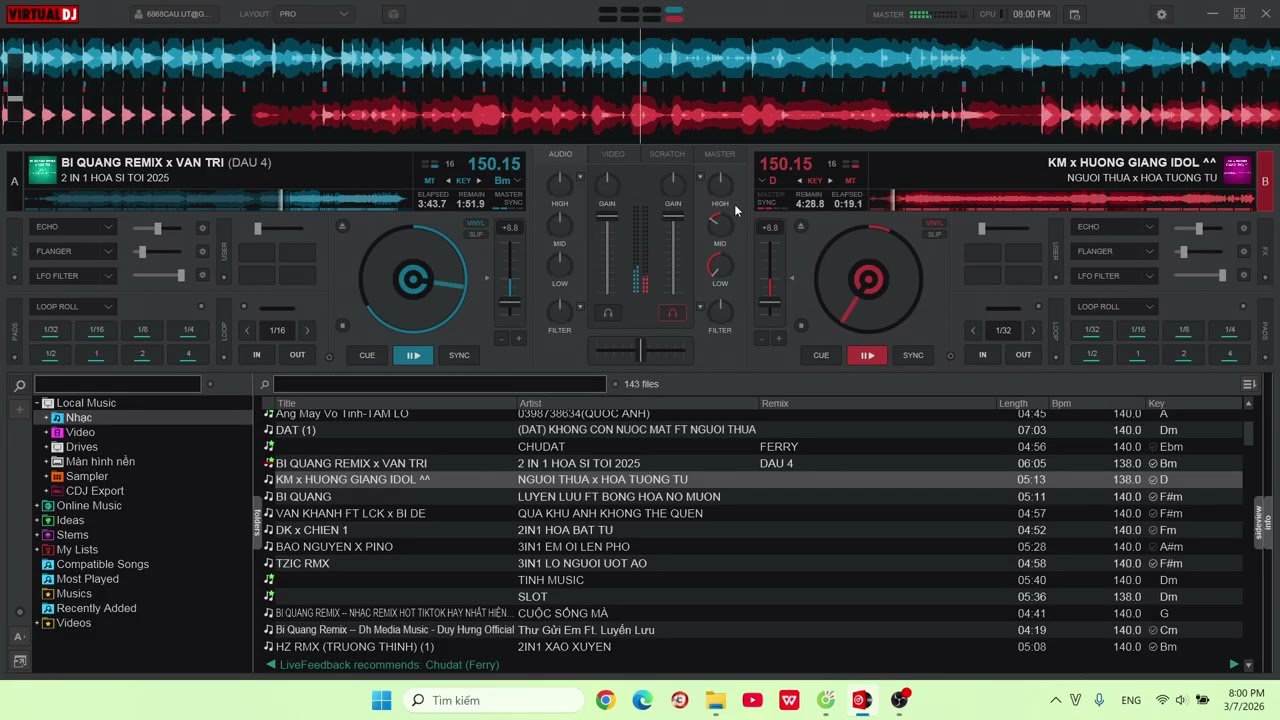1280x720 pixels.
Task: Open deck B FLANGER effect dropdown
Action: [x=1114, y=252]
